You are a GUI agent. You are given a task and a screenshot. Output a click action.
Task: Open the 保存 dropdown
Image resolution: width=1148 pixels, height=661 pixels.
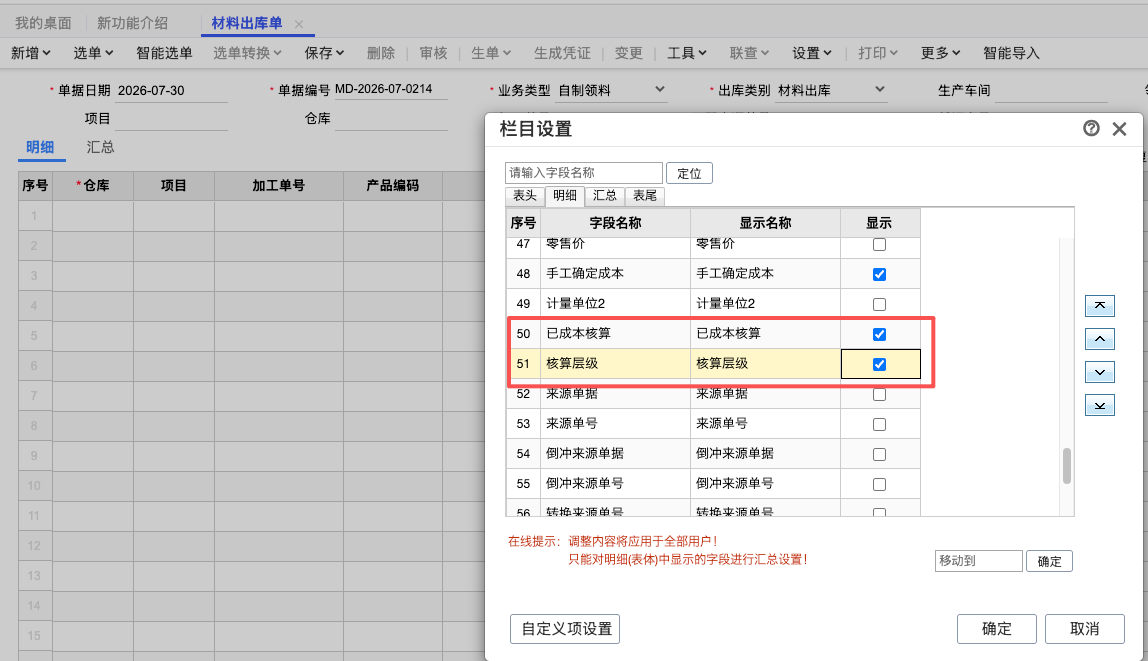[324, 53]
